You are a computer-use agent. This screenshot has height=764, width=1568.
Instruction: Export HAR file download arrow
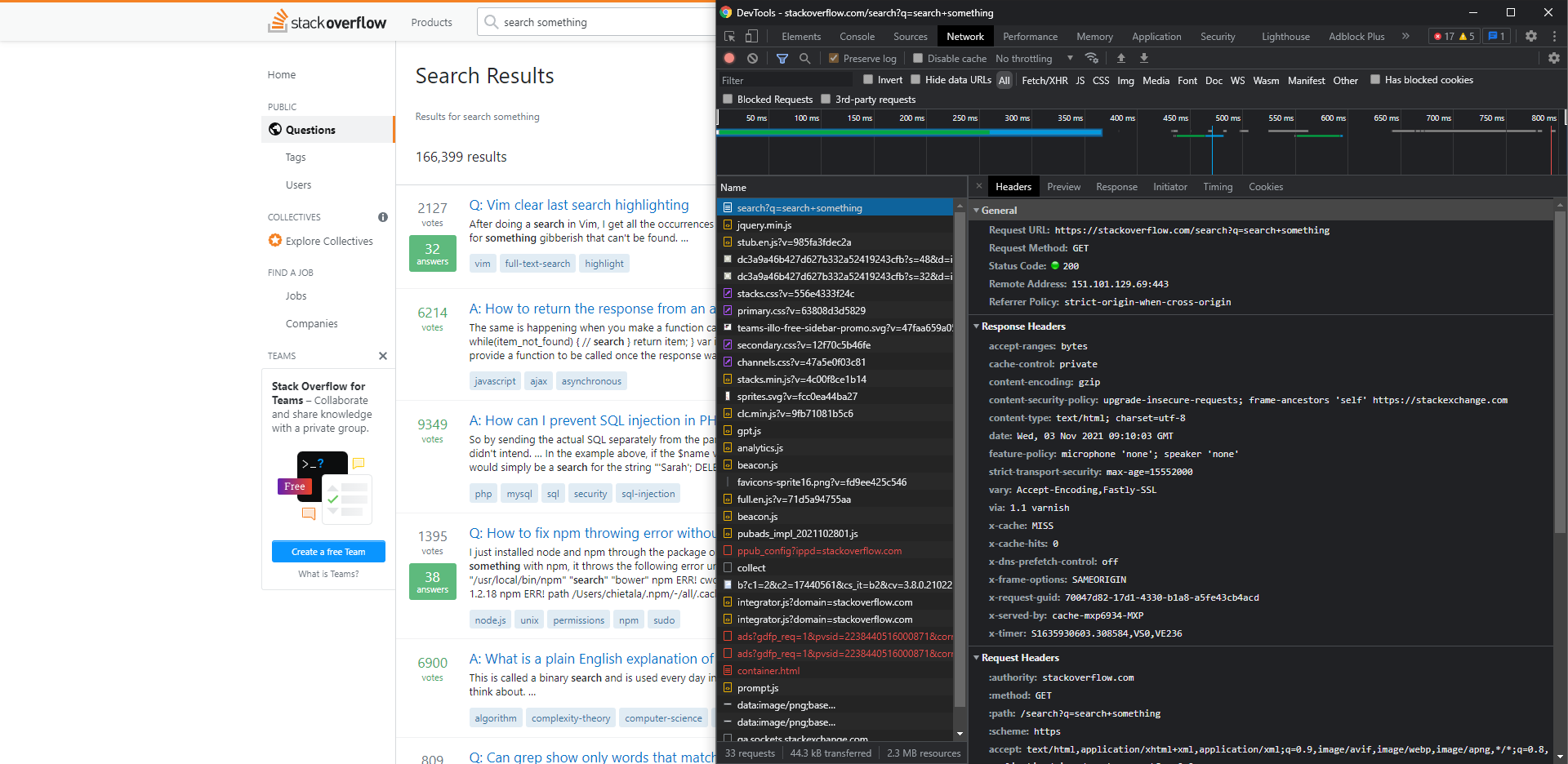pos(1144,58)
